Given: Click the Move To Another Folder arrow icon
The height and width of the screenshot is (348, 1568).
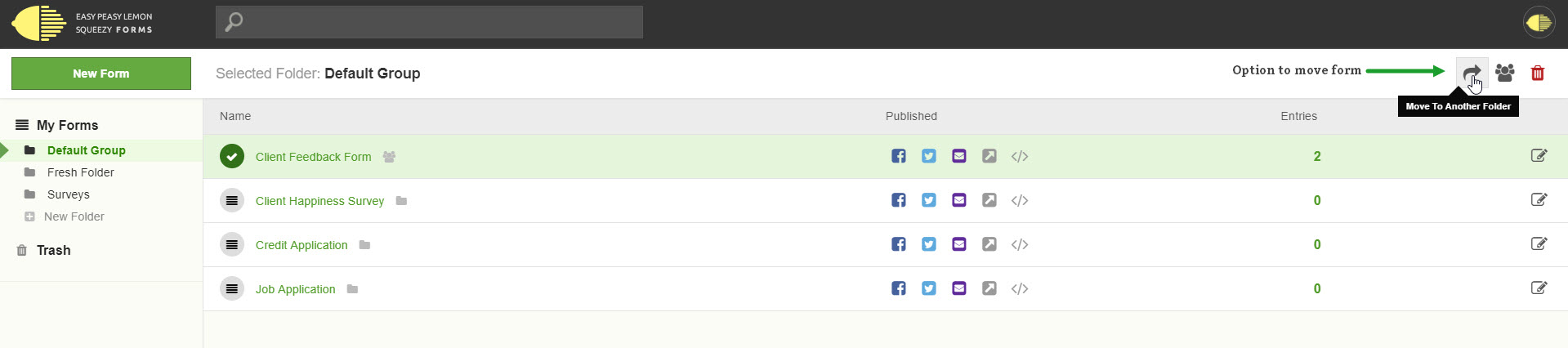Looking at the screenshot, I should tap(1472, 74).
